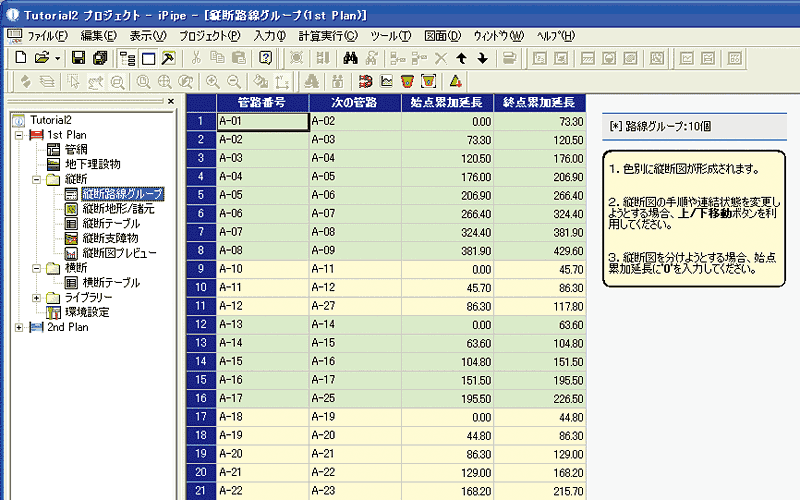Open the 編集(E) menu
This screenshot has height=500, width=800.
[x=98, y=36]
